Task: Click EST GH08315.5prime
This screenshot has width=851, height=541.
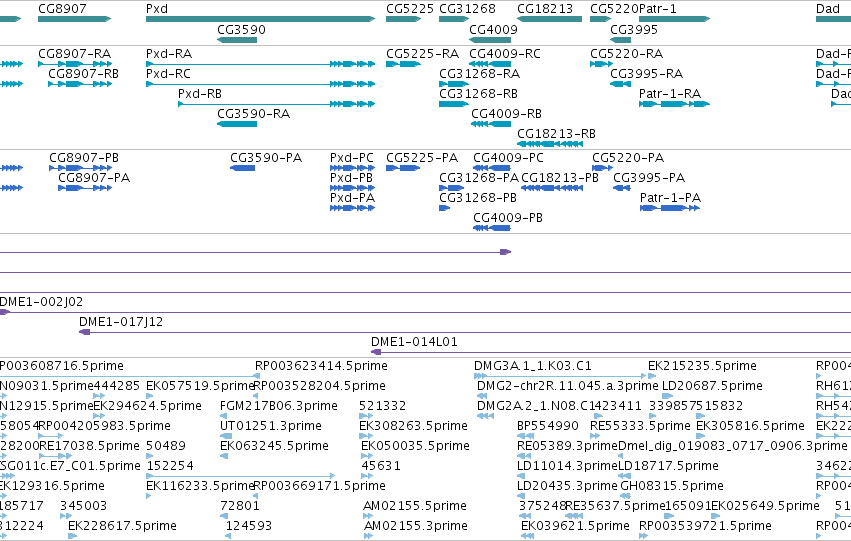Action: coord(672,486)
